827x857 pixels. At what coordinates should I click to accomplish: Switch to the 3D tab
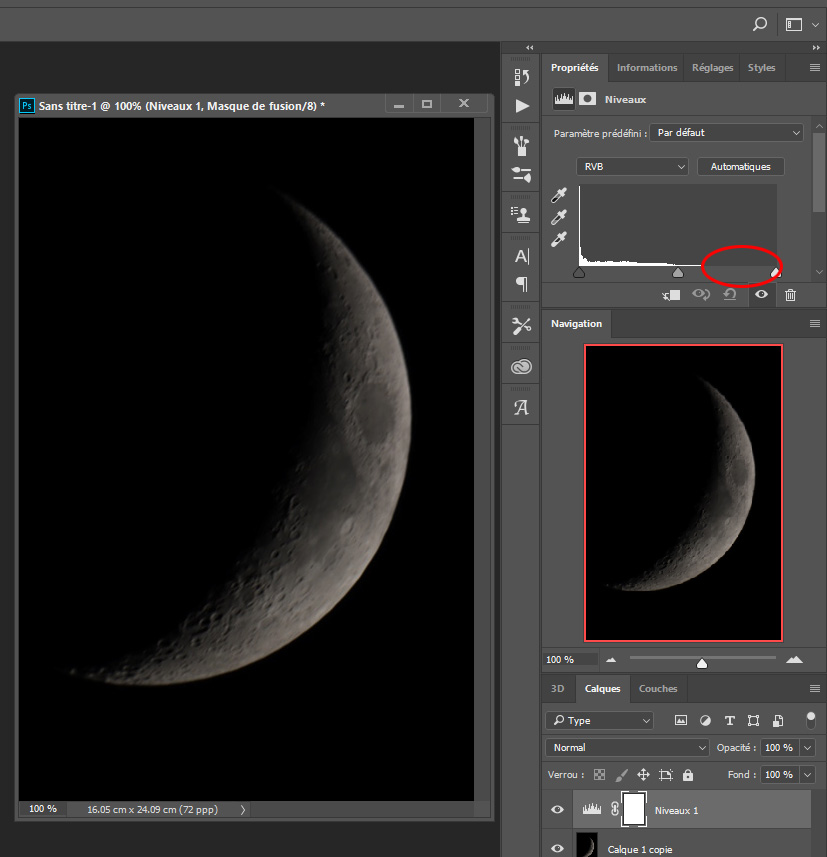[558, 689]
